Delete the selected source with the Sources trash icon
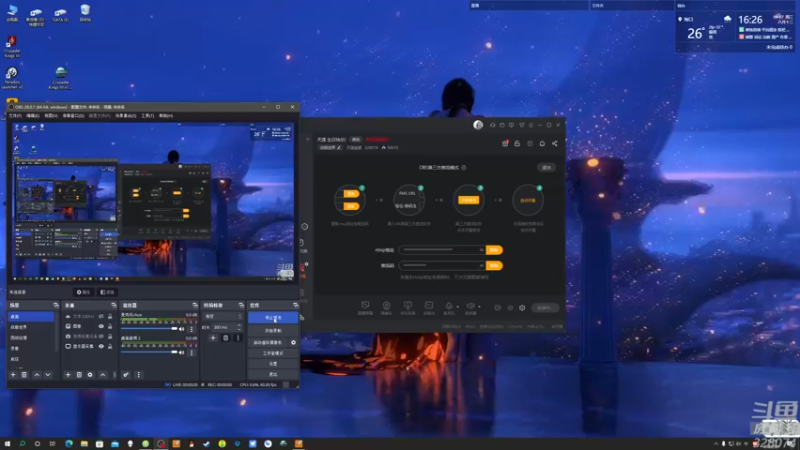800x450 pixels. coord(79,374)
